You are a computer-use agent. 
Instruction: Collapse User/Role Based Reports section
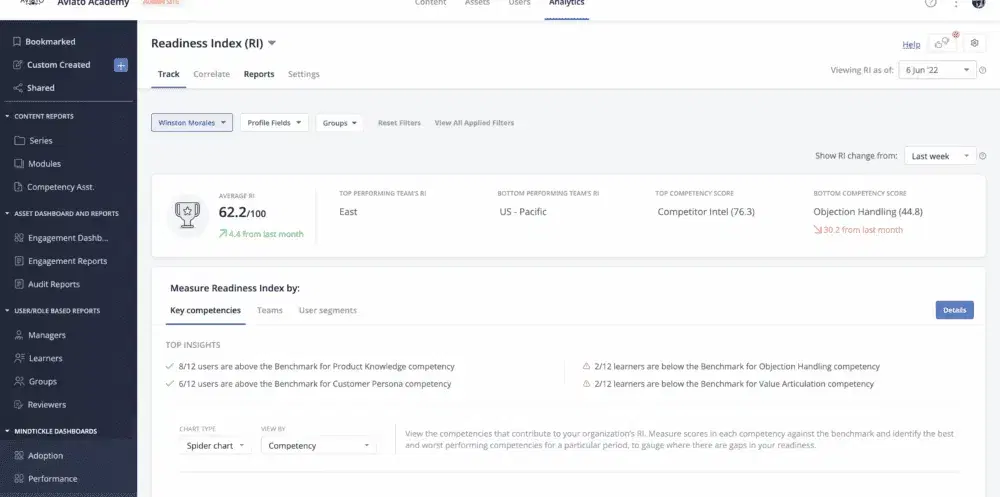pyautogui.click(x=7, y=311)
